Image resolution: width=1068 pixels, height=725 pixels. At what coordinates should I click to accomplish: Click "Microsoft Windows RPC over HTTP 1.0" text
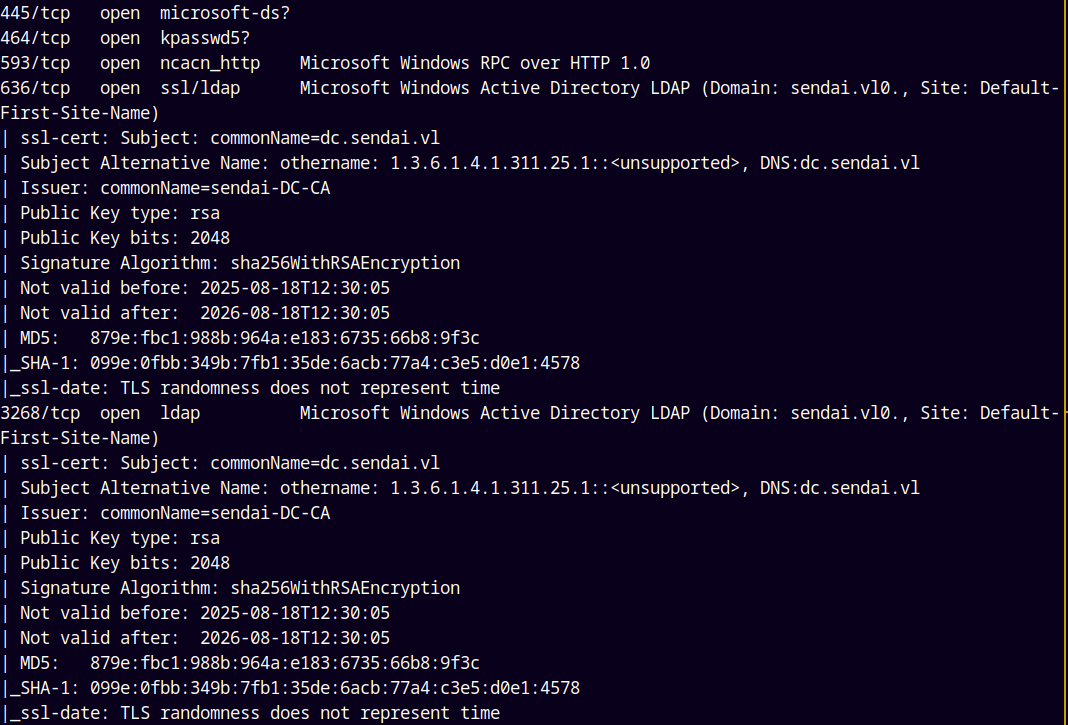[474, 63]
